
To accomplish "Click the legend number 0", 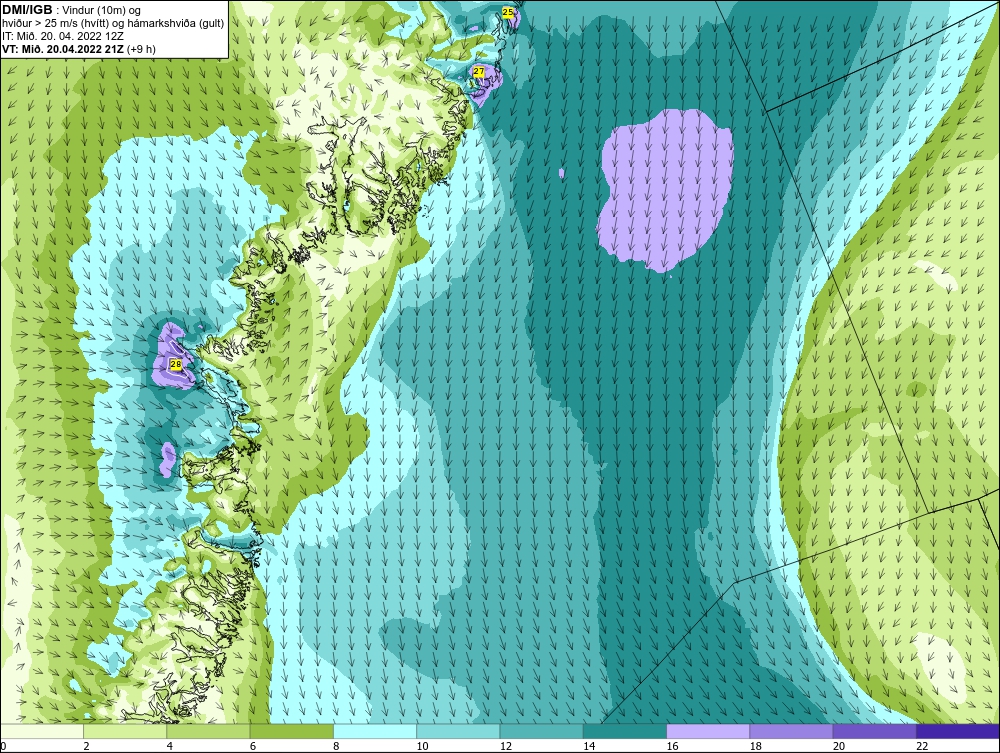I will [3, 747].
